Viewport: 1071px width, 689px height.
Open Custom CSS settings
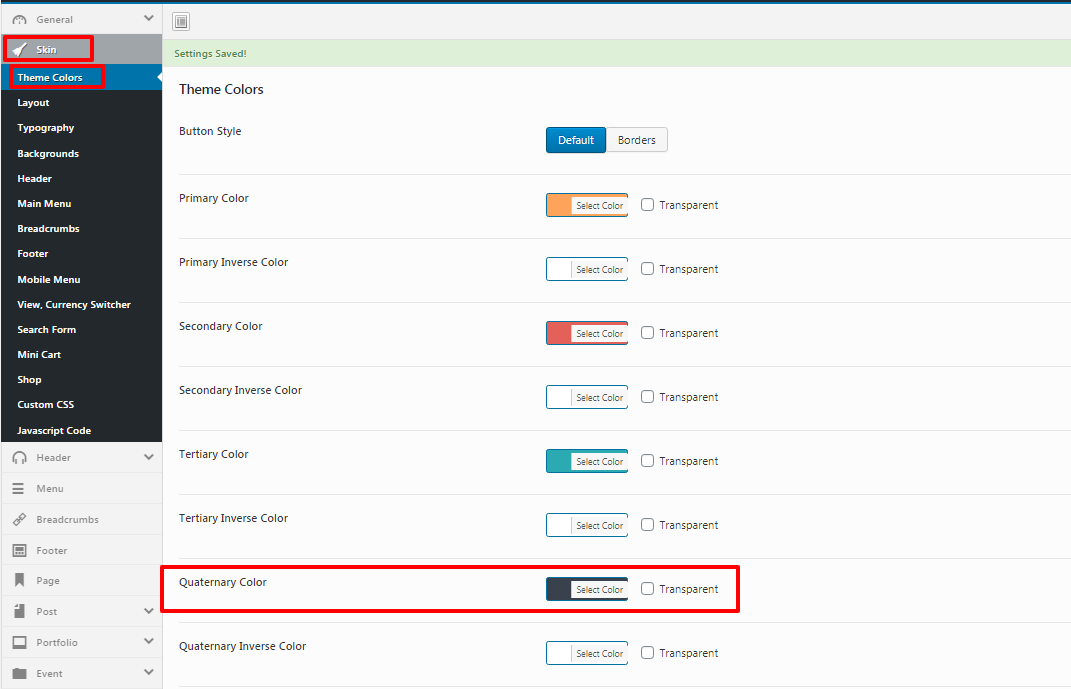tap(81, 404)
